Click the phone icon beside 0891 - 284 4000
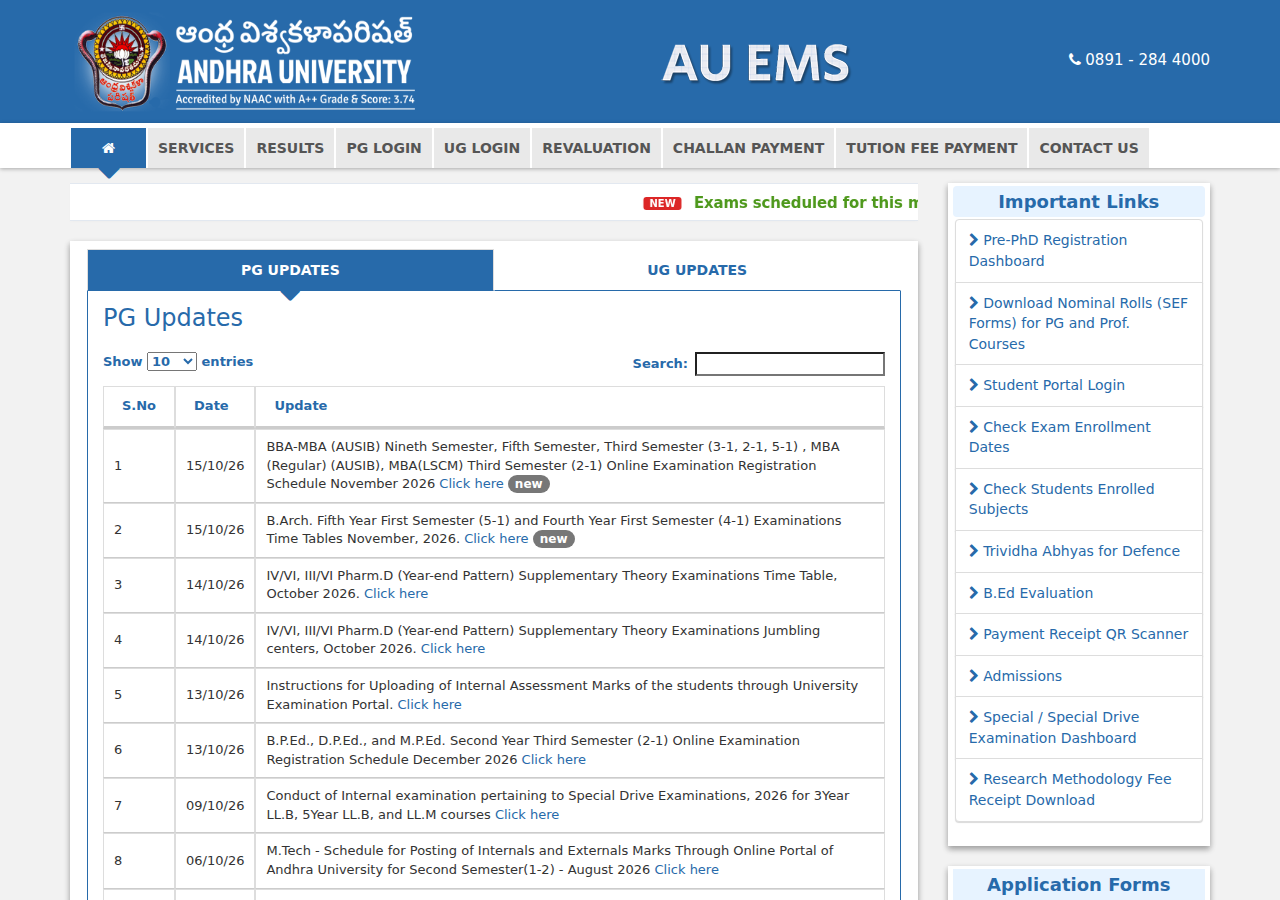 pyautogui.click(x=1075, y=59)
